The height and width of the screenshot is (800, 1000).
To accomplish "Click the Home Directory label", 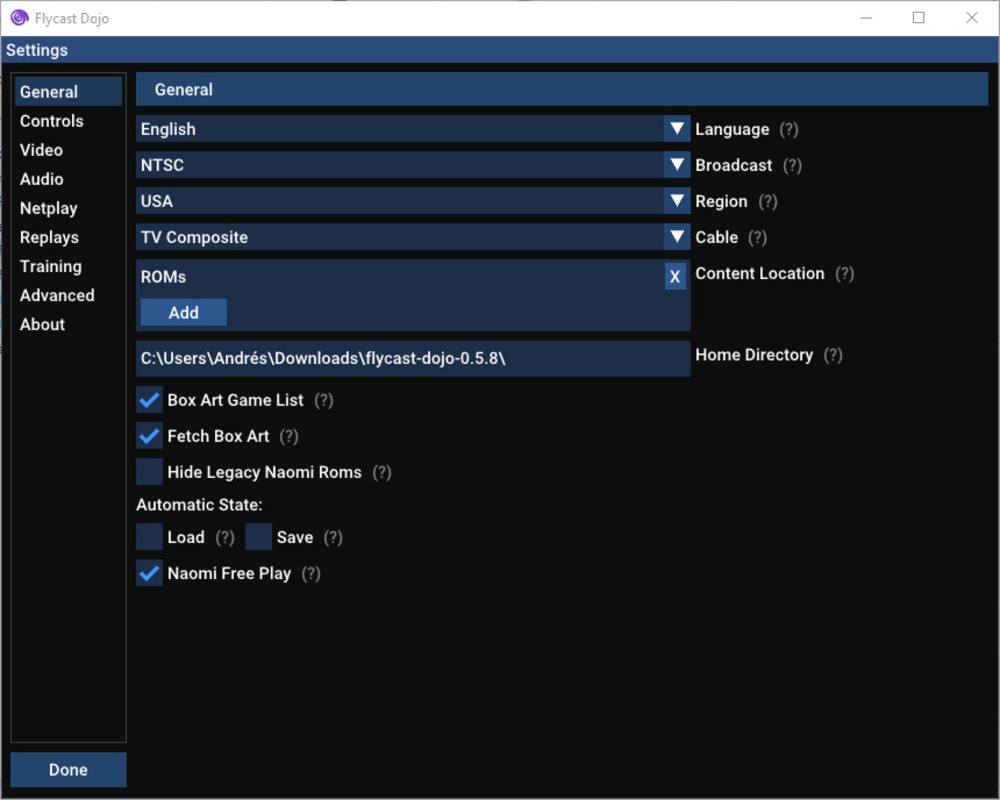I will pyautogui.click(x=754, y=355).
